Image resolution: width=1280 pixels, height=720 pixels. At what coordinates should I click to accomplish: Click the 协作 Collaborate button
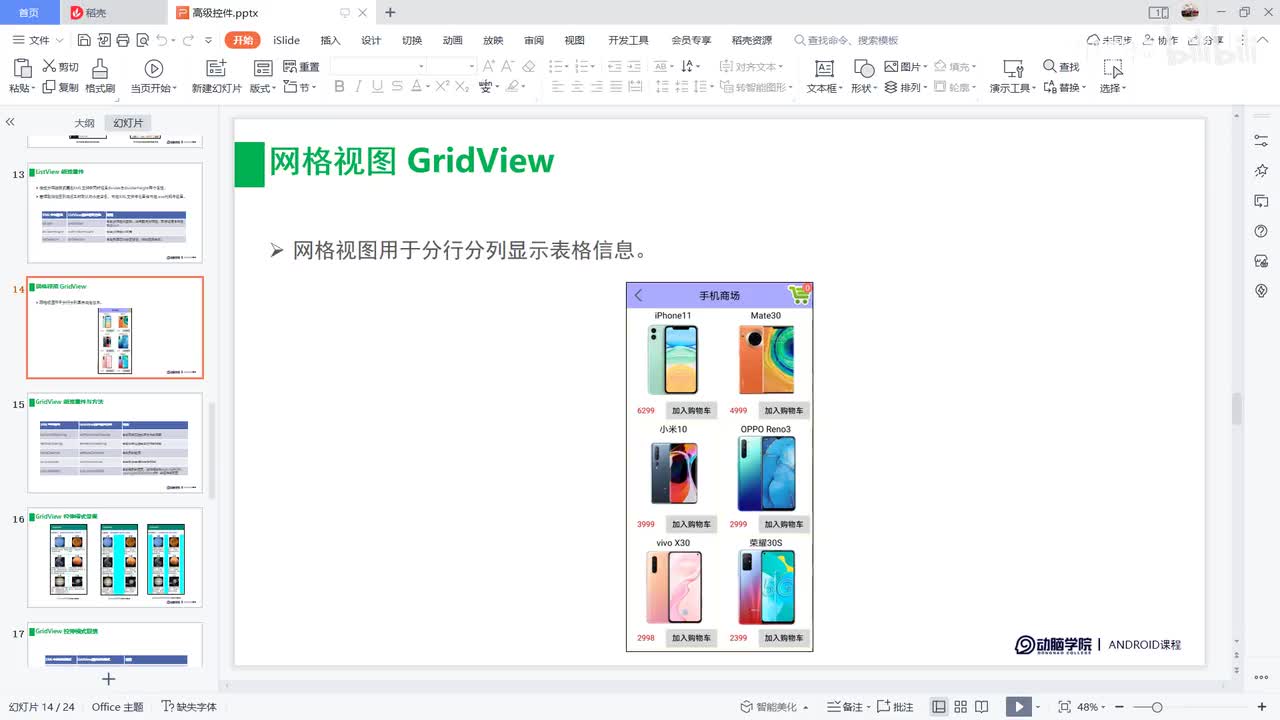coord(1160,40)
